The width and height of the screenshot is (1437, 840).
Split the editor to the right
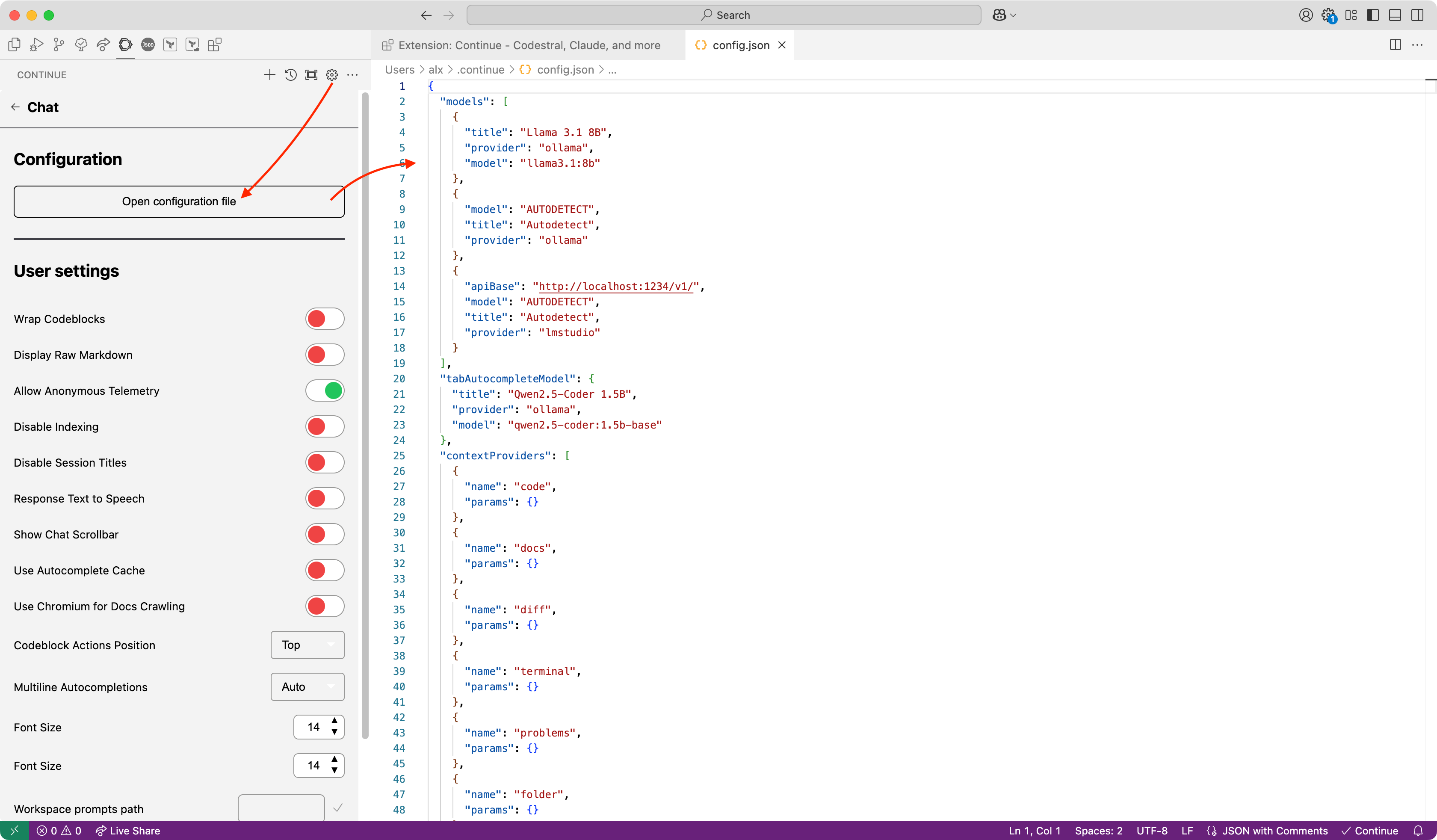[x=1395, y=45]
